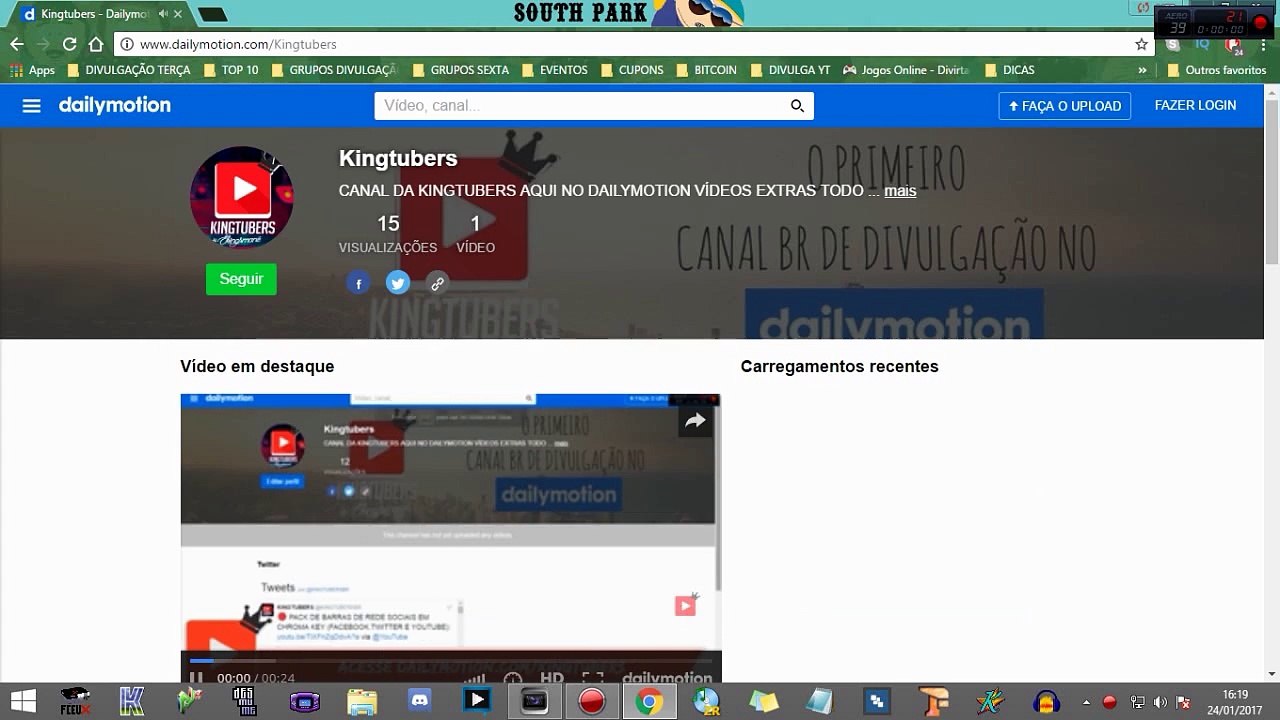The height and width of the screenshot is (720, 1280).
Task: Open the DICAS bookmark folder
Action: [1009, 70]
